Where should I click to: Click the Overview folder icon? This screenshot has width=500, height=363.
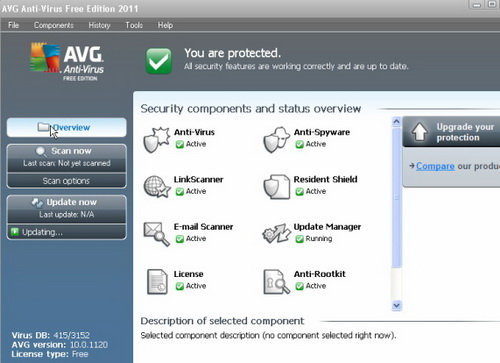pos(43,127)
